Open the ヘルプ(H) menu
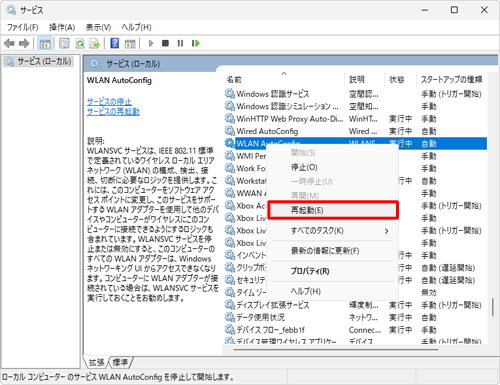The image size is (500, 385). coord(136,27)
